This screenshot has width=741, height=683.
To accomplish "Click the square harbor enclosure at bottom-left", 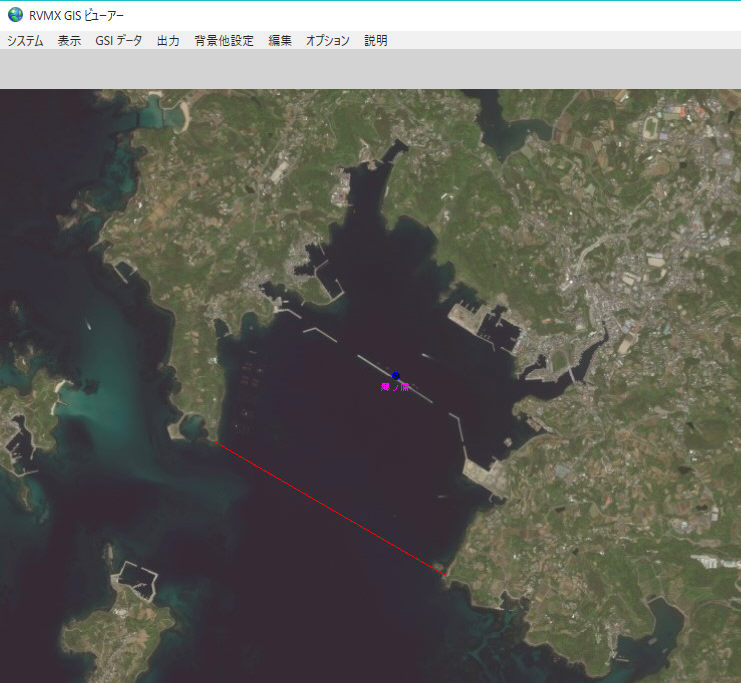I will (137, 579).
